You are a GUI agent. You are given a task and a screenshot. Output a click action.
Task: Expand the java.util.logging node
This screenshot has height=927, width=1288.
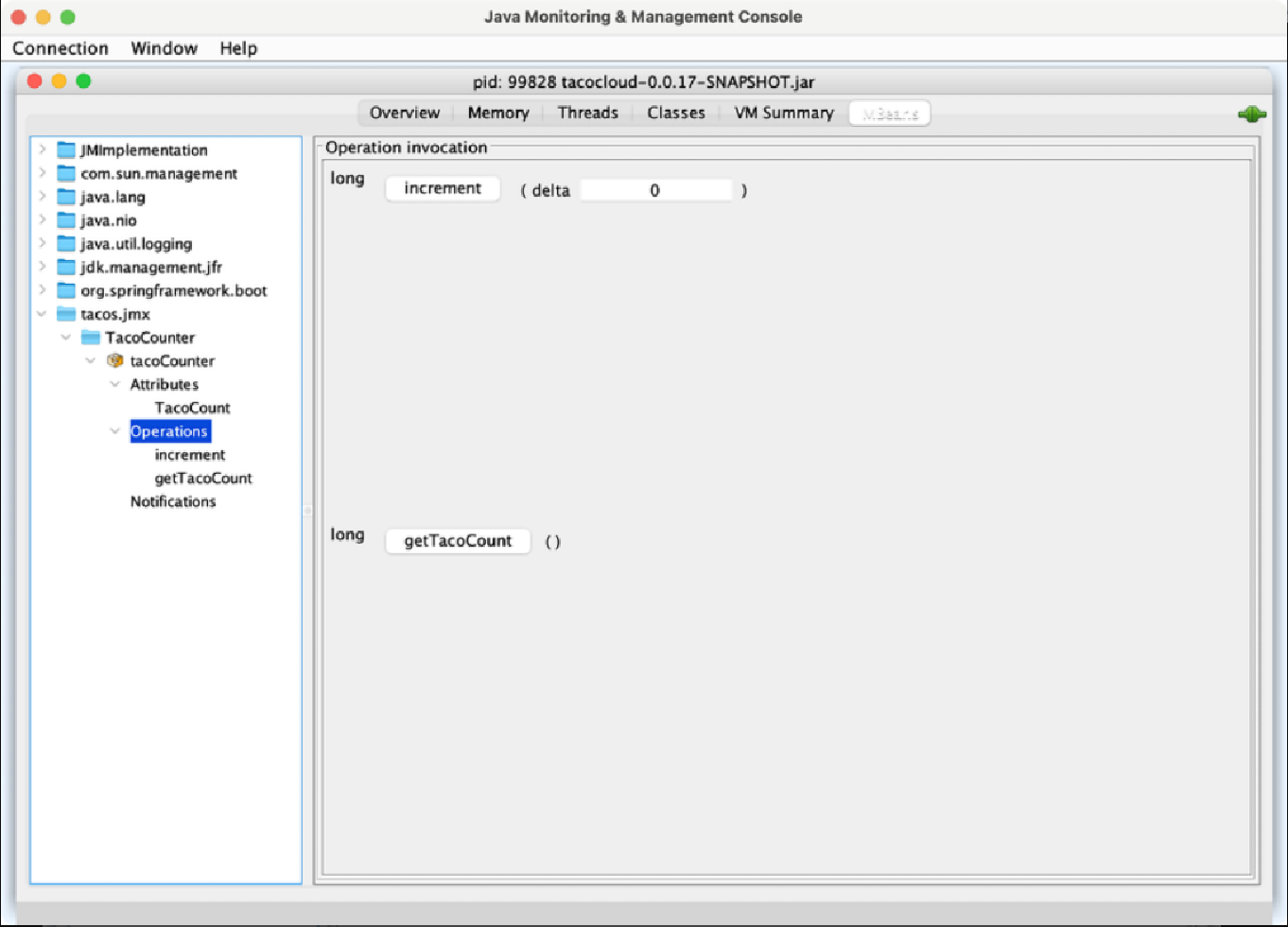point(43,244)
